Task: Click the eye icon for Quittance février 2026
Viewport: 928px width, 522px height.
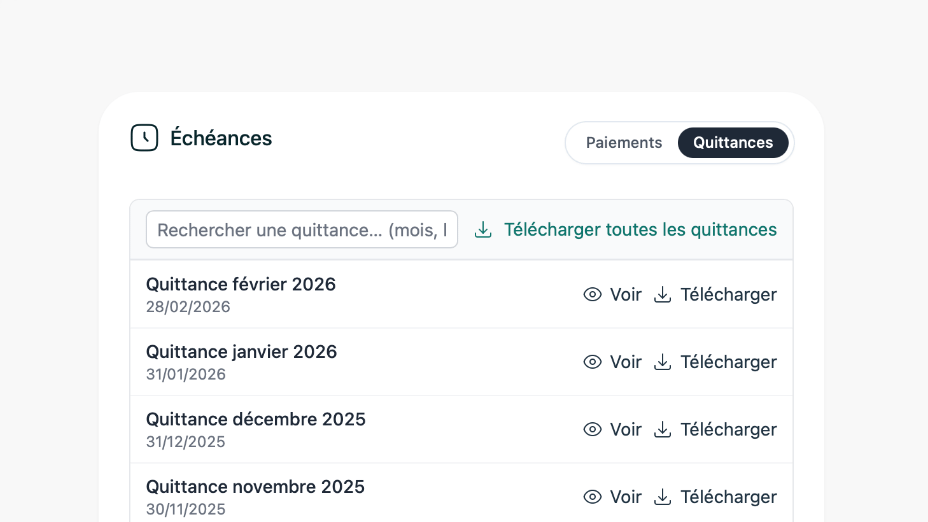Action: [x=592, y=294]
